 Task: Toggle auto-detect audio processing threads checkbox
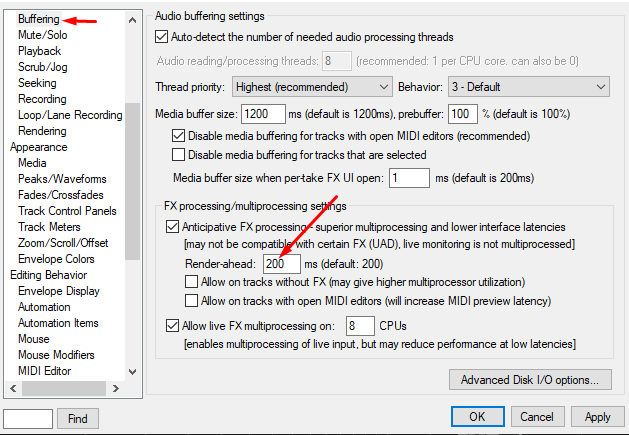162,37
